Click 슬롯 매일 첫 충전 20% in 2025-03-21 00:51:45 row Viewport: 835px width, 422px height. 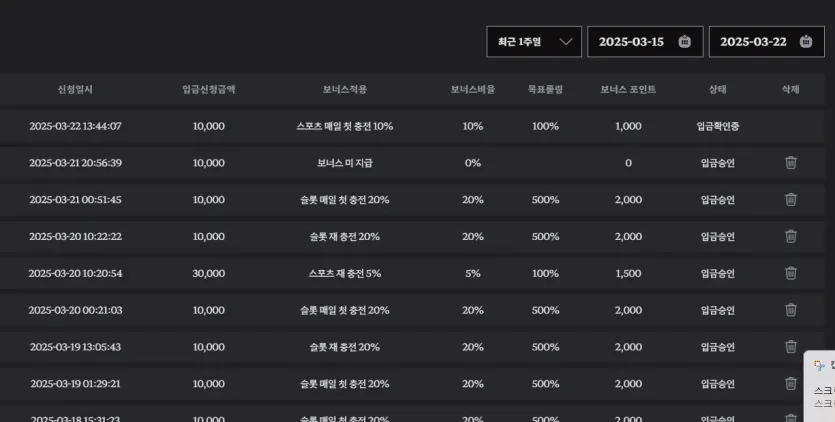(x=345, y=200)
